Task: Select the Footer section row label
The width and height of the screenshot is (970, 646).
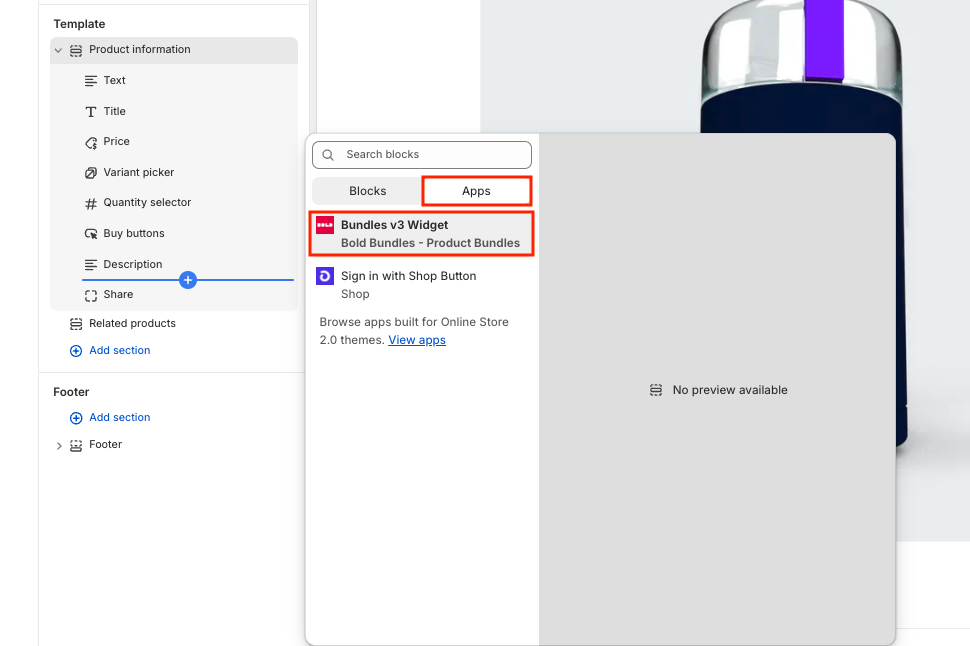Action: [106, 444]
